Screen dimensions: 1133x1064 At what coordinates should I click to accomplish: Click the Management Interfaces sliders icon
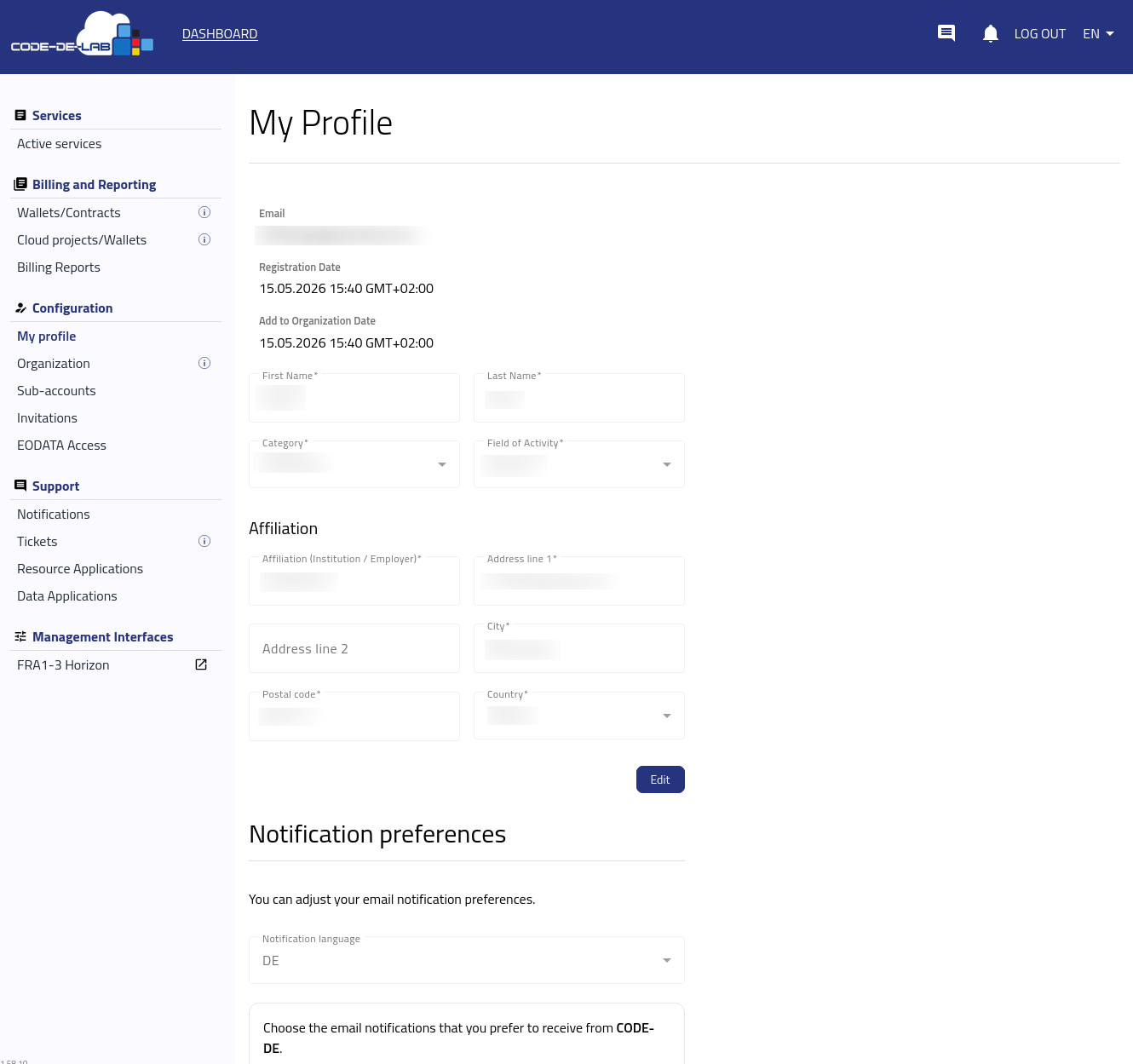pyautogui.click(x=20, y=636)
